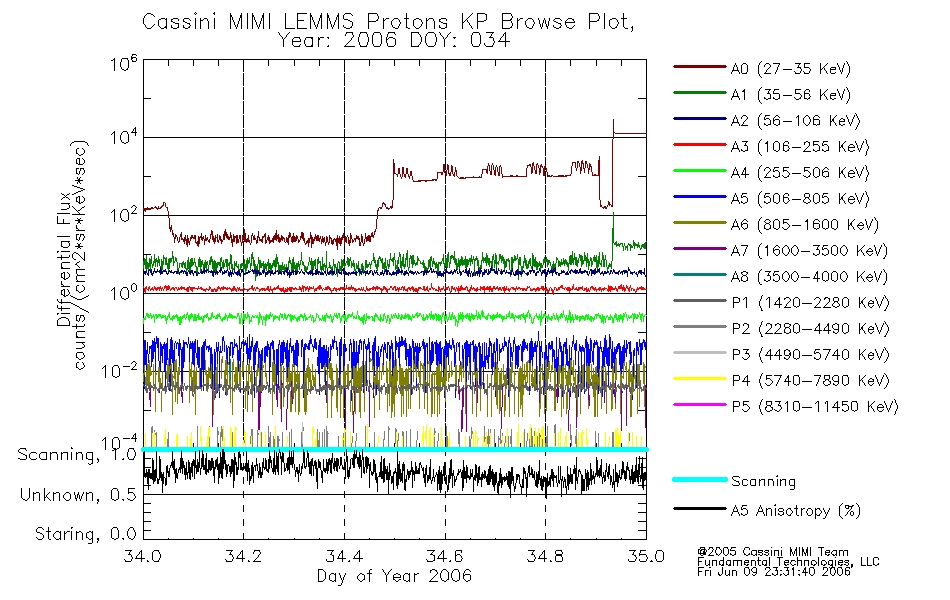
Task: Select the A6 (805-1600 KeV) olive legend line
Action: [x=700, y=223]
